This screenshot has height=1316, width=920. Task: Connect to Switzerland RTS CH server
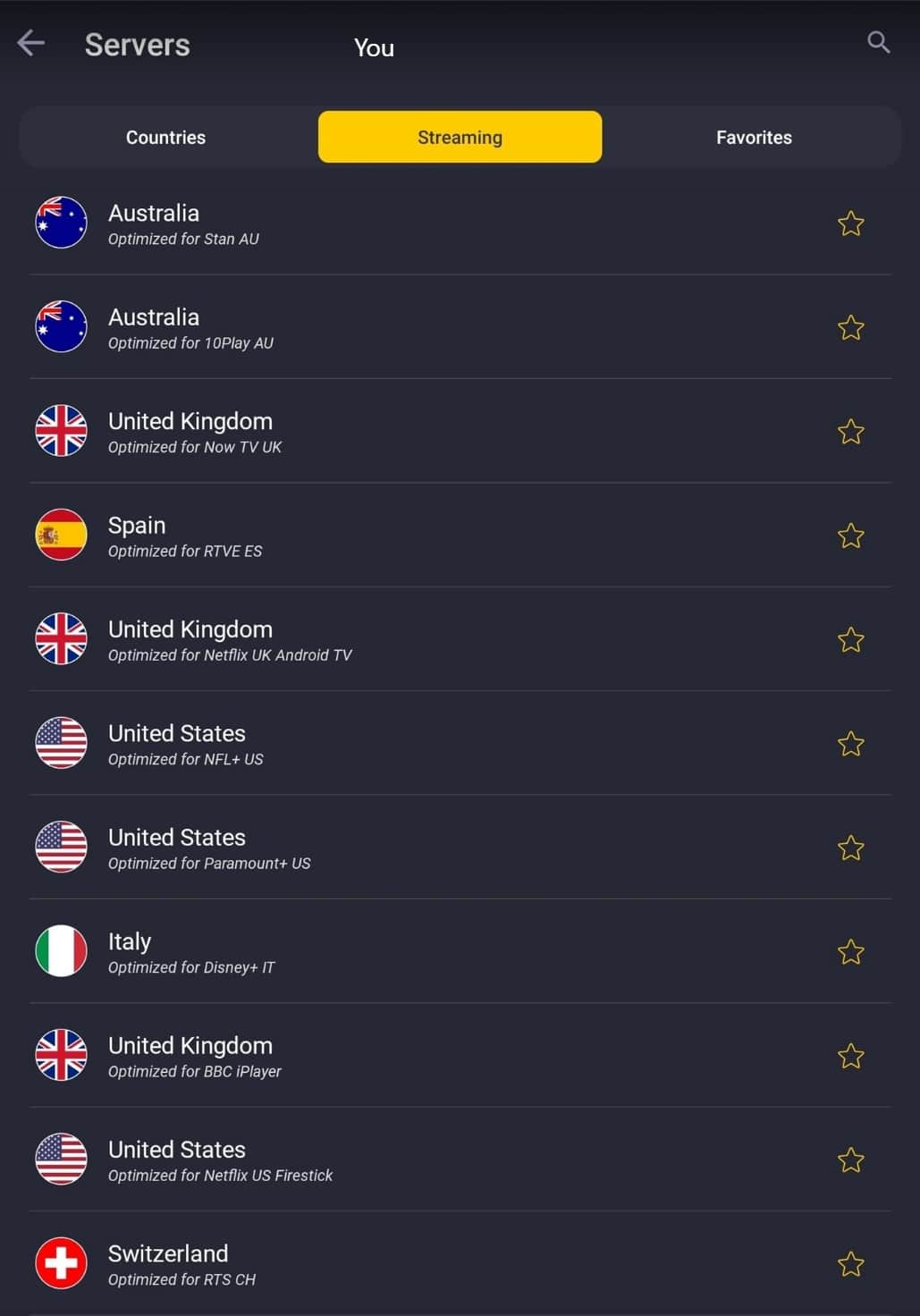pyautogui.click(x=460, y=1263)
